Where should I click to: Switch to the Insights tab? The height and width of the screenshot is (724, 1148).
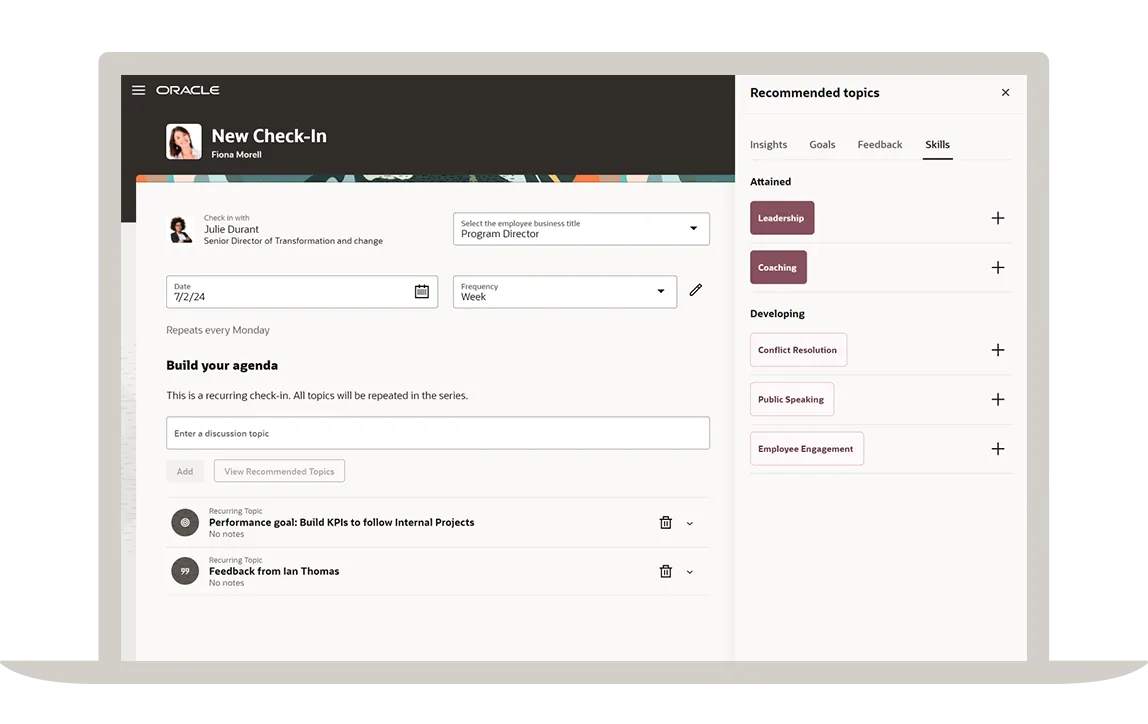coord(768,145)
